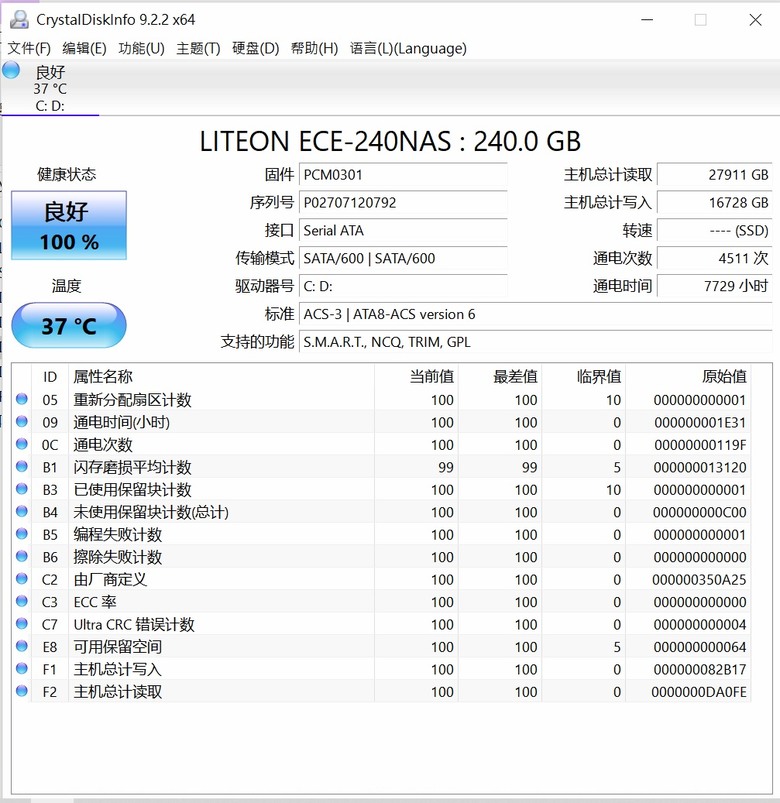This screenshot has height=803, width=780.
Task: Click status orb for row 05 重新分配扇区计数
Action: click(22, 399)
